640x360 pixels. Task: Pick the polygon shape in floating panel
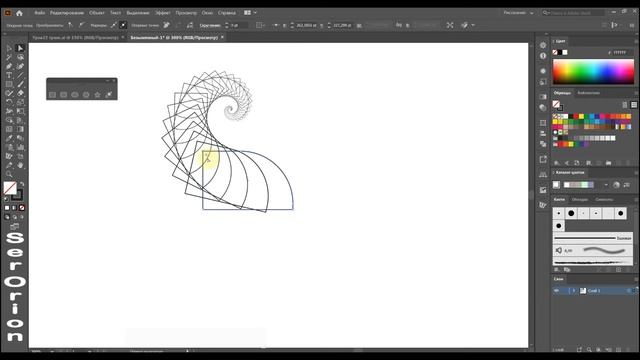(x=86, y=95)
